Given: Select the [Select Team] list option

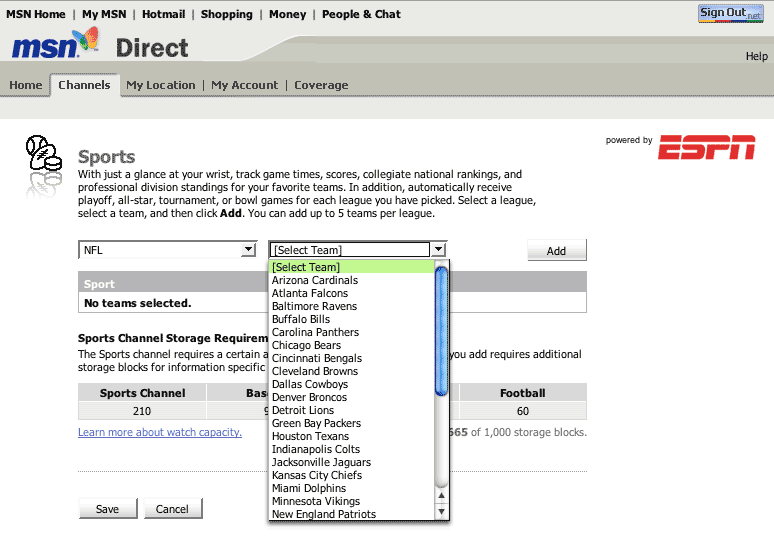Looking at the screenshot, I should [352, 267].
